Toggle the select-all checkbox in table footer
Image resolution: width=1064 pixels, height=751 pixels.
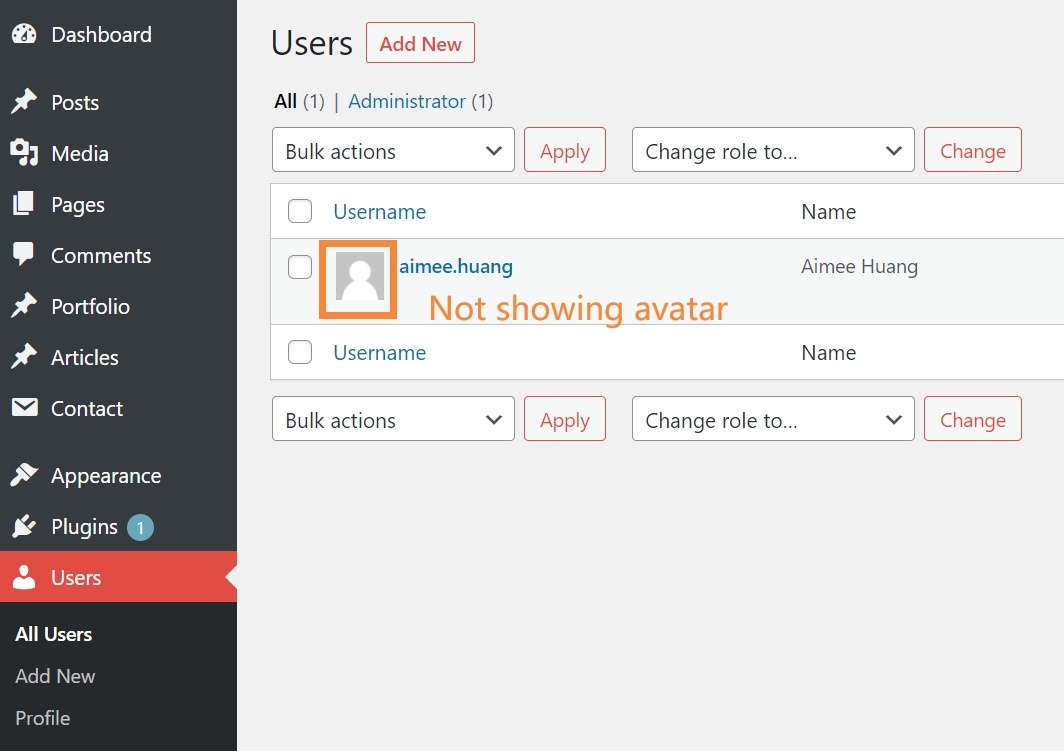pyautogui.click(x=300, y=352)
